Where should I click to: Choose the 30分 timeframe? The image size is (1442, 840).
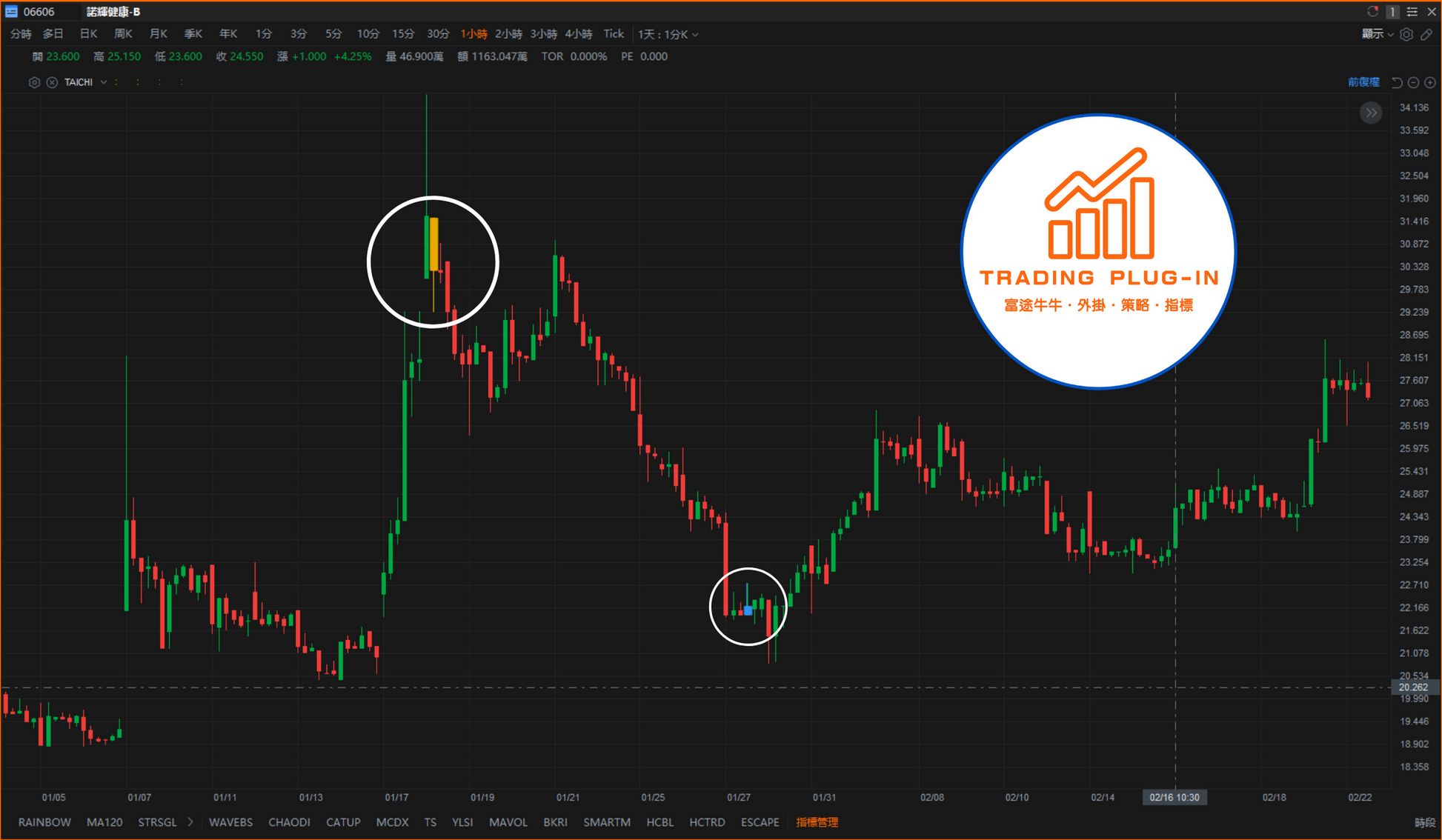coord(438,34)
